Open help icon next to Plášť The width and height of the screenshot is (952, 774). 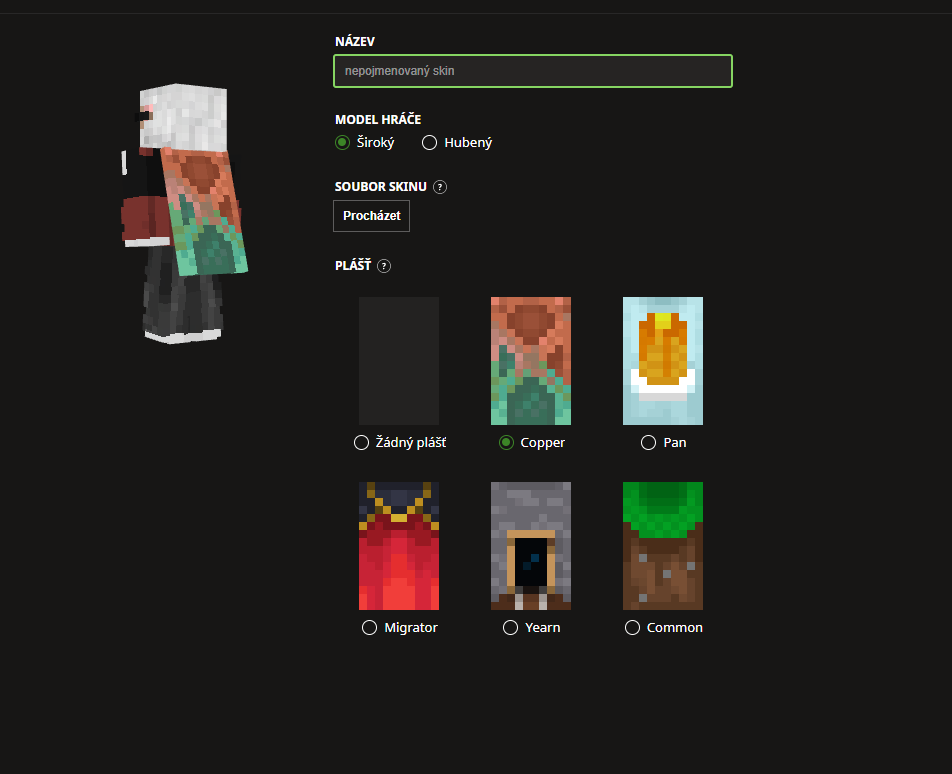click(384, 266)
